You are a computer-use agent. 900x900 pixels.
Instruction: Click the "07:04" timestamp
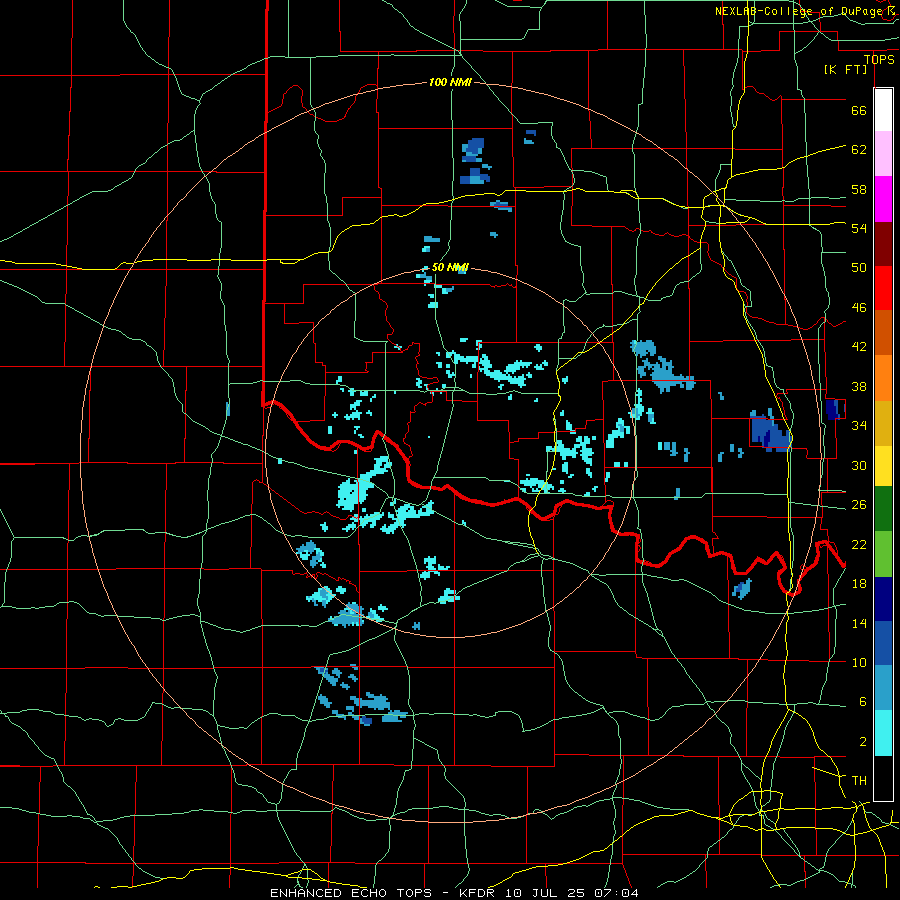pyautogui.click(x=616, y=893)
